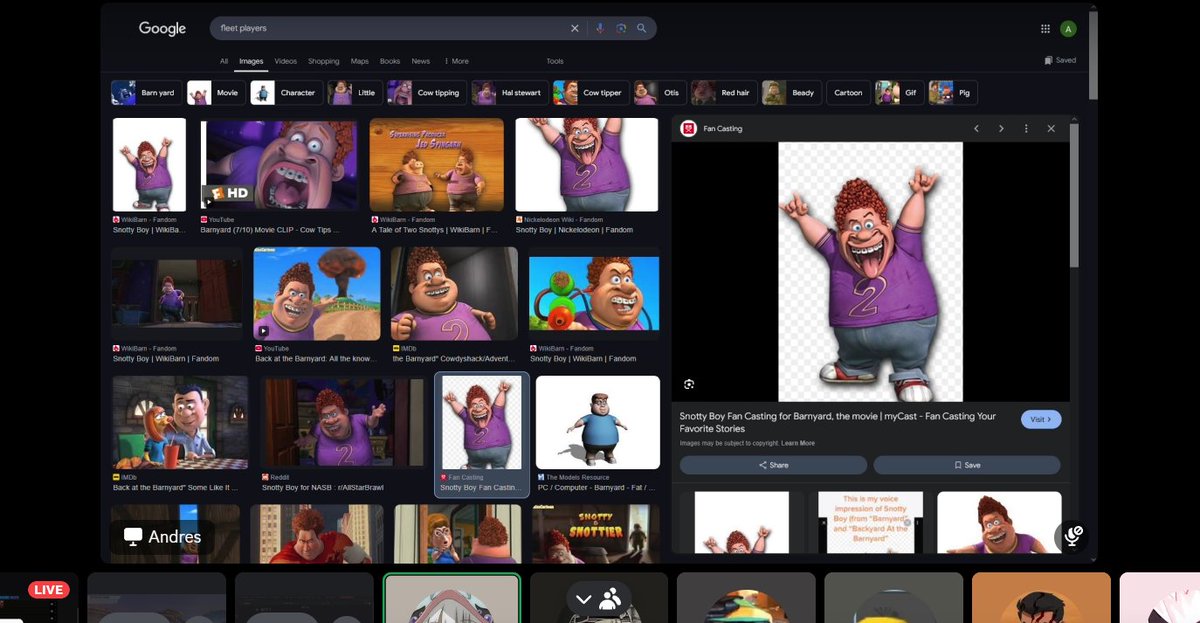The width and height of the screenshot is (1200, 623).
Task: Click the Share button
Action: point(773,465)
